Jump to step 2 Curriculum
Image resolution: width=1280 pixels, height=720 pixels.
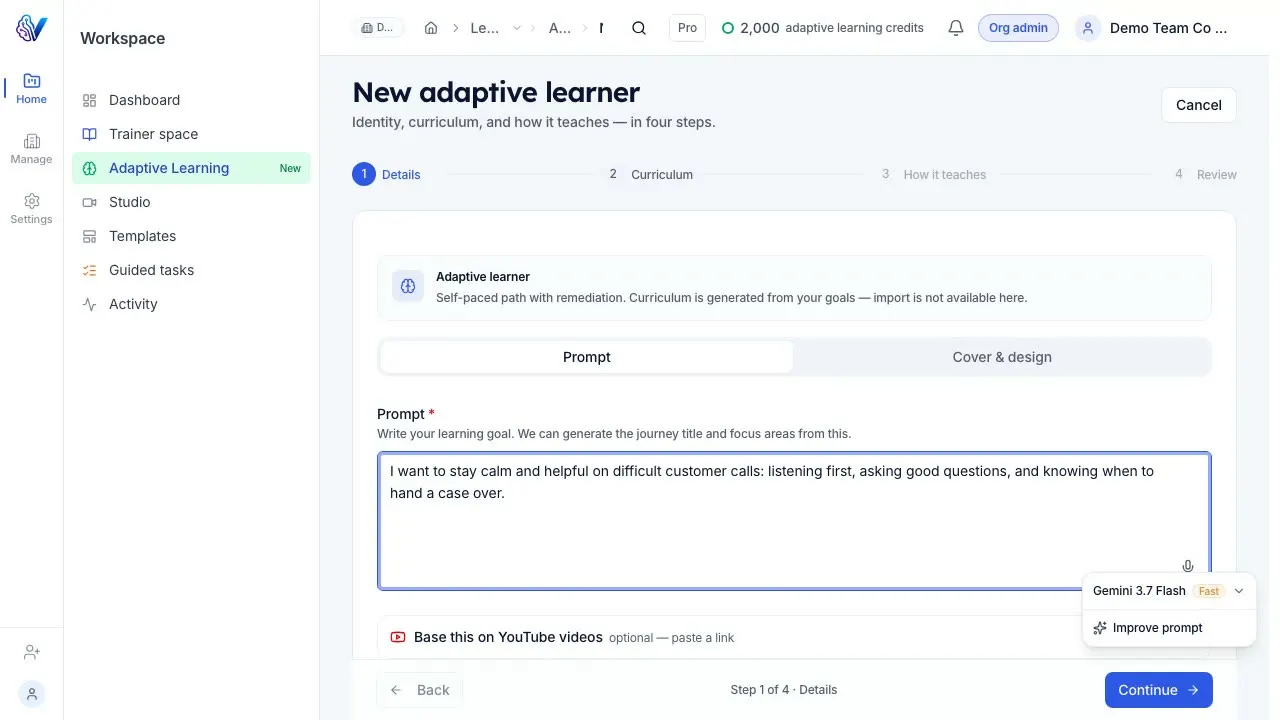pos(649,174)
